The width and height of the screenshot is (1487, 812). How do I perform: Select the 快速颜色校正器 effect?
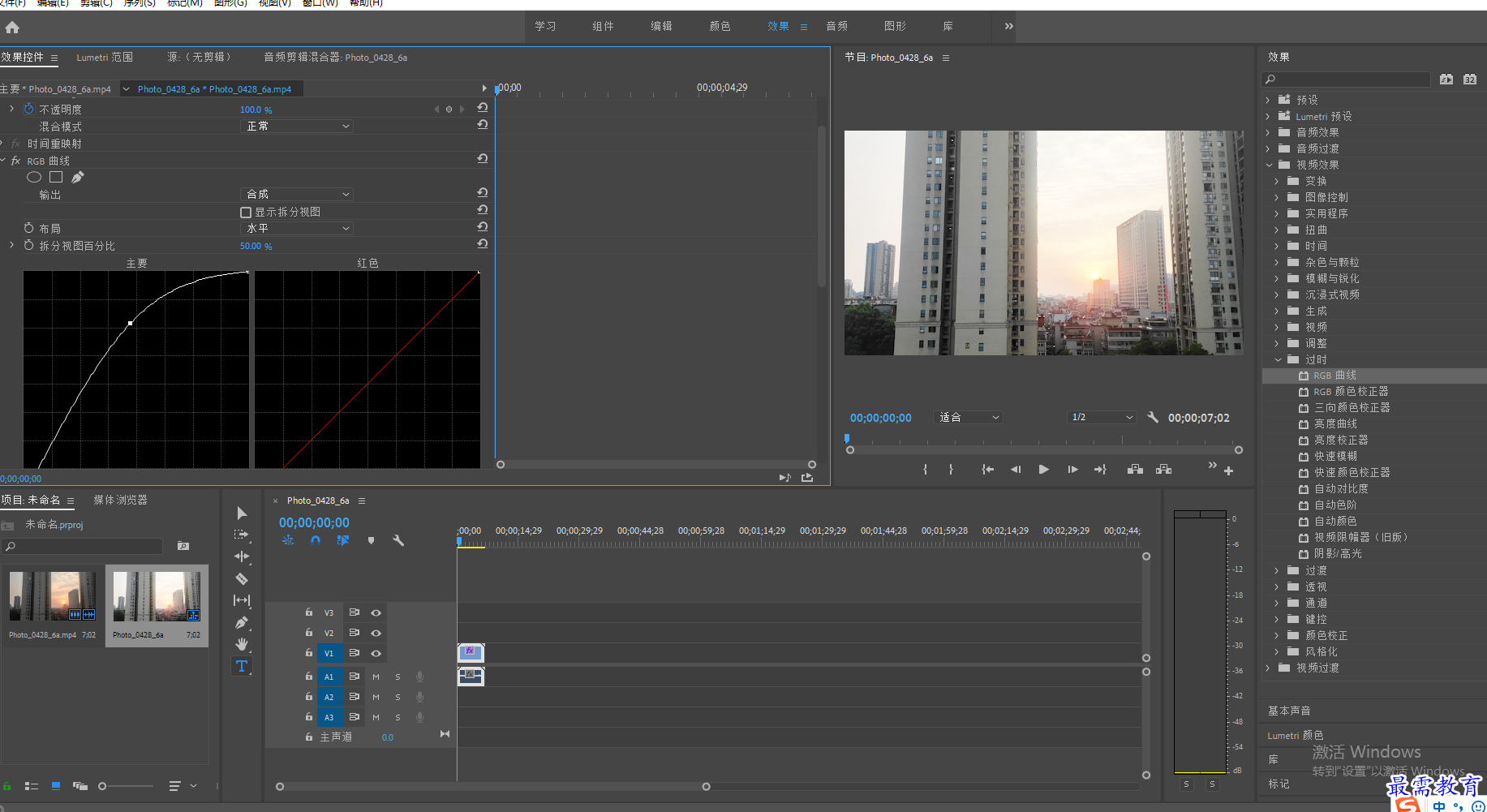tap(1352, 472)
